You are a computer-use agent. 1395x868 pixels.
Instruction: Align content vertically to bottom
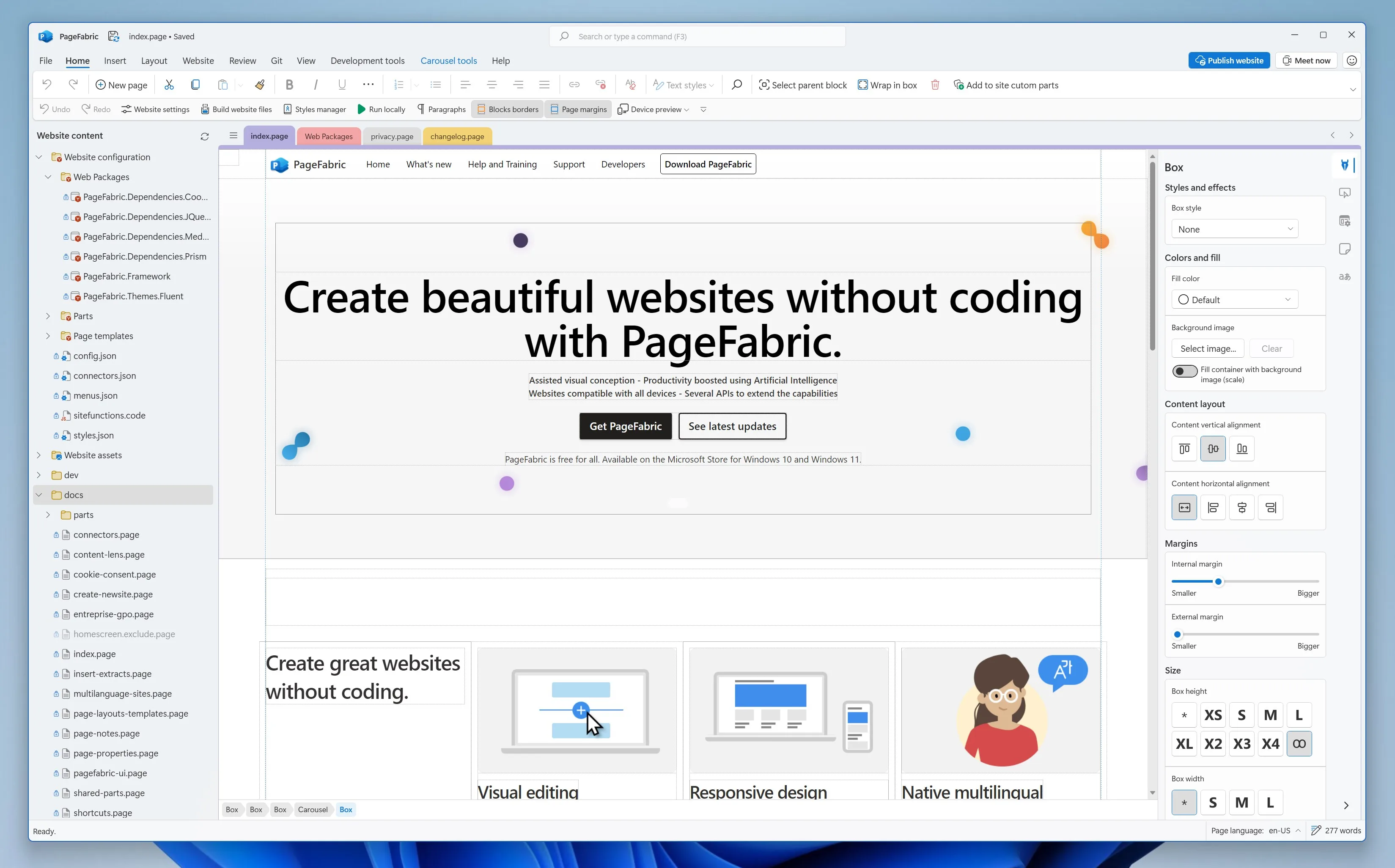pyautogui.click(x=1241, y=448)
